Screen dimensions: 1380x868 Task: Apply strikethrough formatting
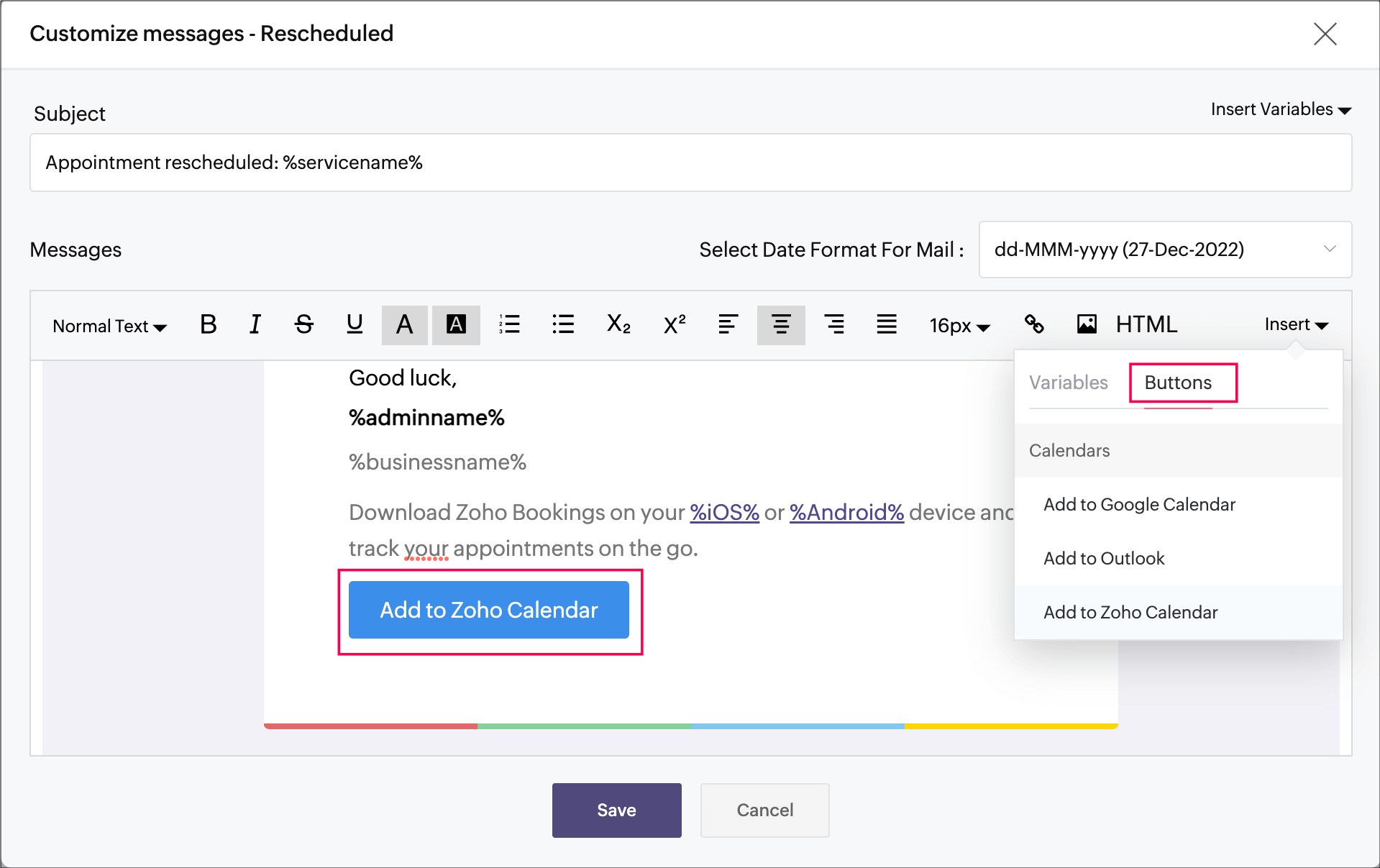pyautogui.click(x=304, y=325)
